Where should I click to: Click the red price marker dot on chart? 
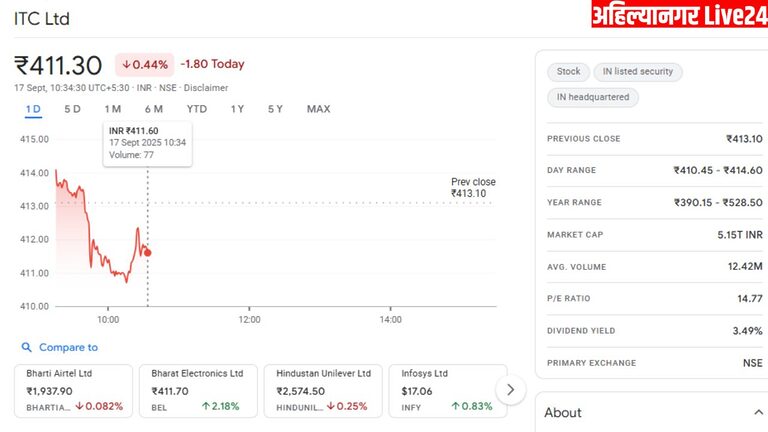[x=148, y=252]
